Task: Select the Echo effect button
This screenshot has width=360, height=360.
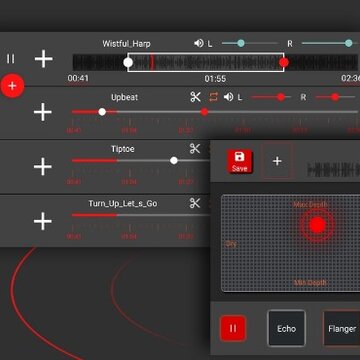Action: (286, 329)
